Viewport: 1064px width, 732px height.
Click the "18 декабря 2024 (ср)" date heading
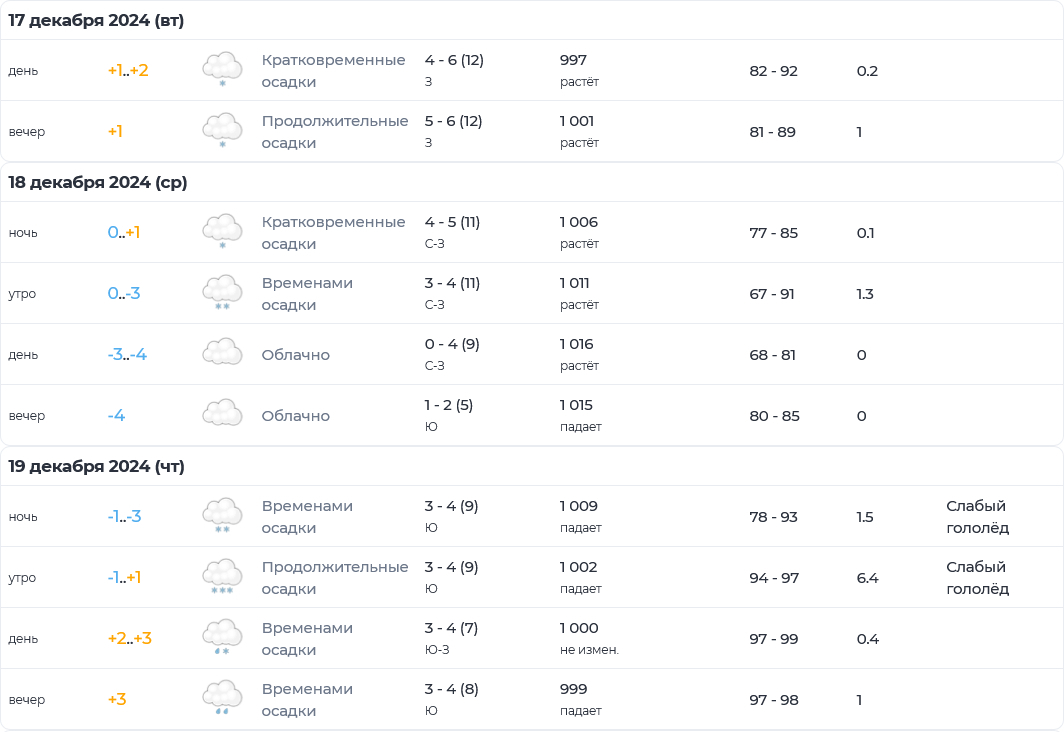(98, 182)
